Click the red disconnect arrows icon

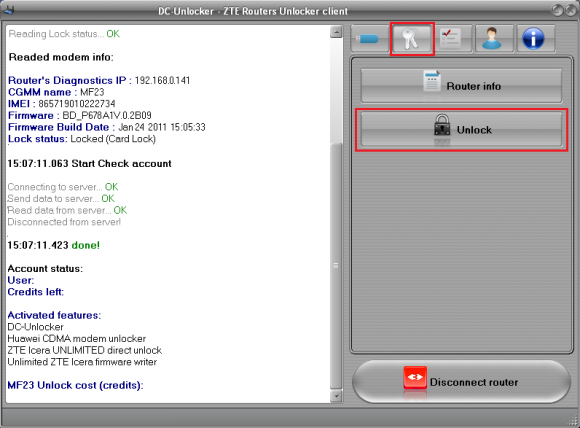pos(415,377)
